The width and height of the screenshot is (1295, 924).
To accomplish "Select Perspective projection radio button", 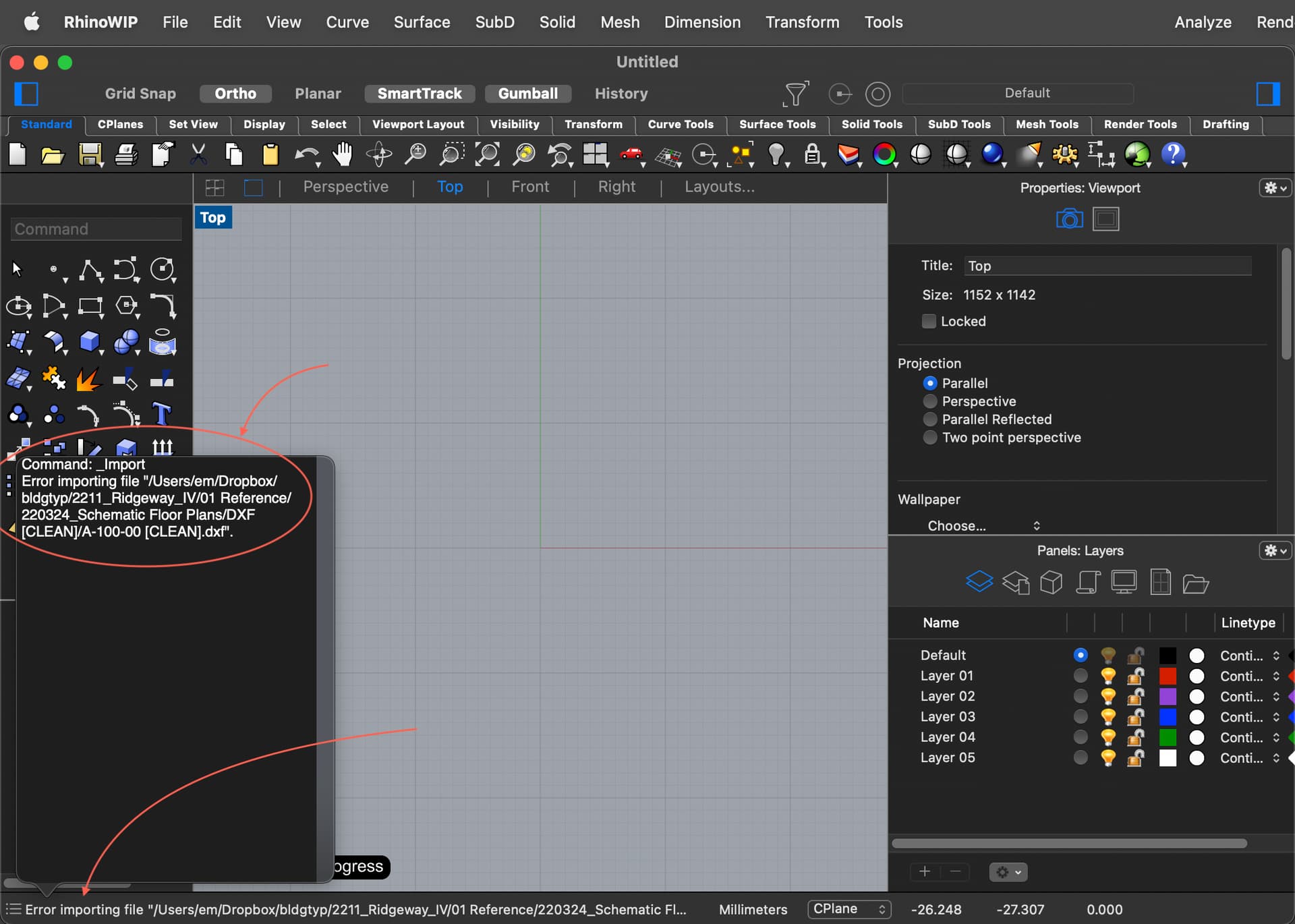I will [x=930, y=401].
